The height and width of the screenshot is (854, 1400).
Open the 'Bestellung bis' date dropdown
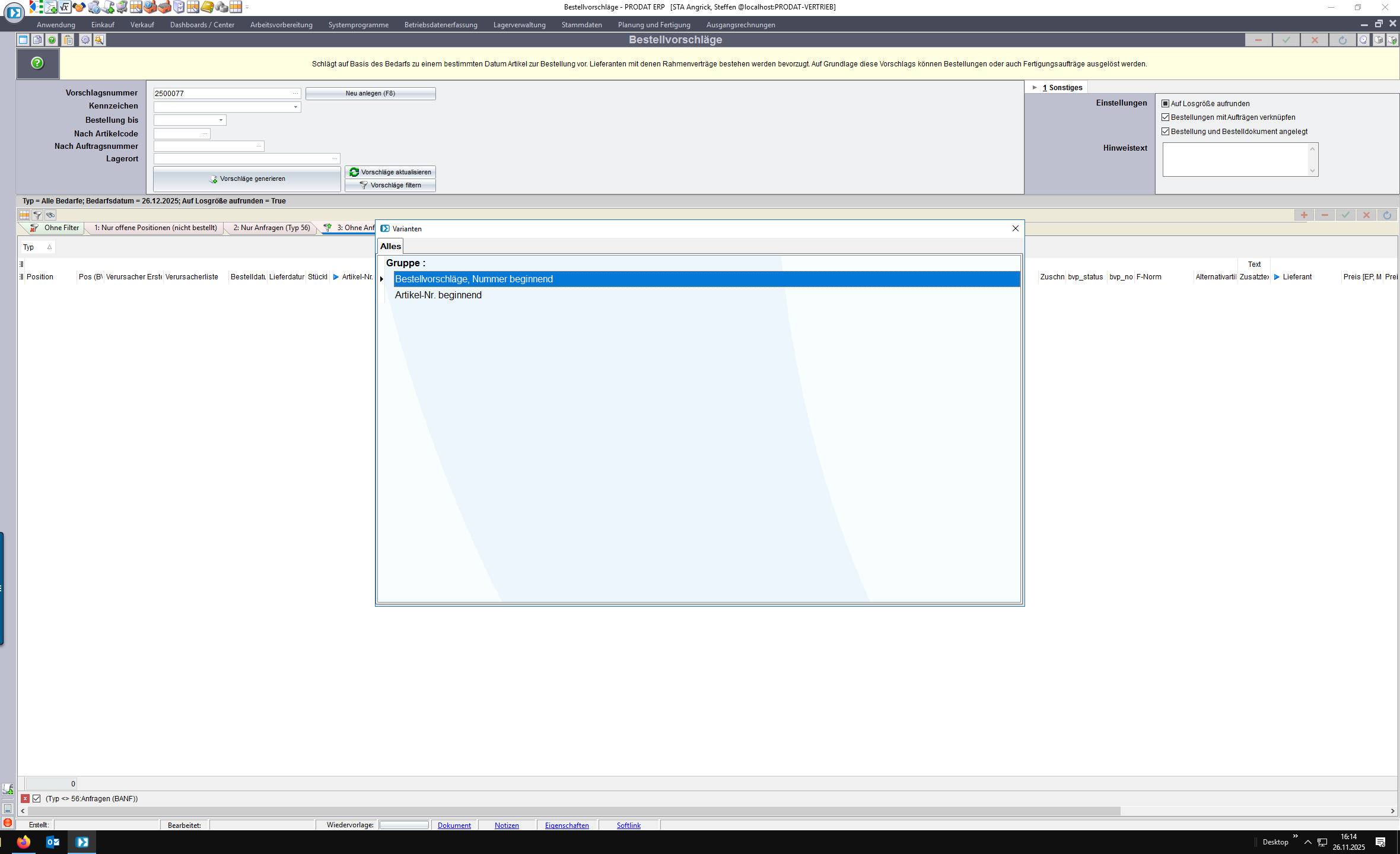point(221,120)
